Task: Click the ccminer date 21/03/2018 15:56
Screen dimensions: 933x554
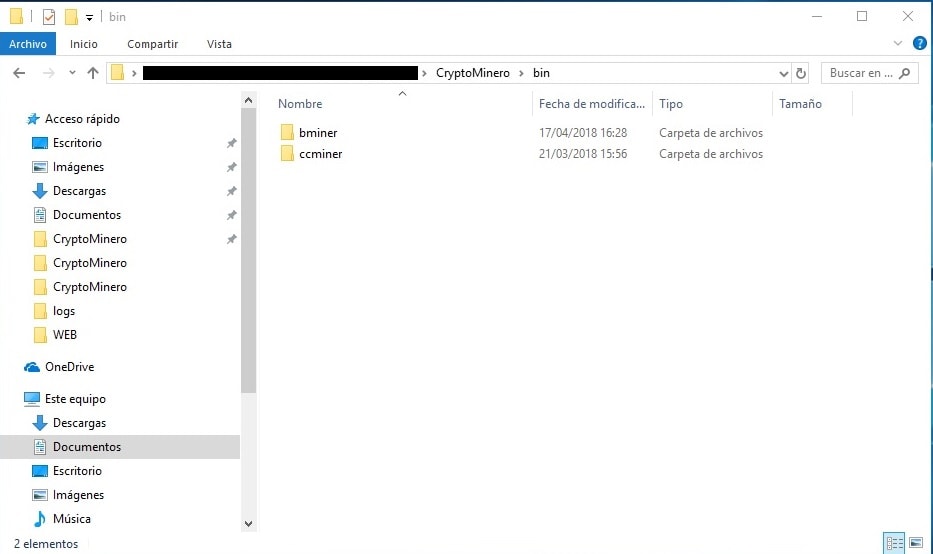Action: click(x=583, y=154)
